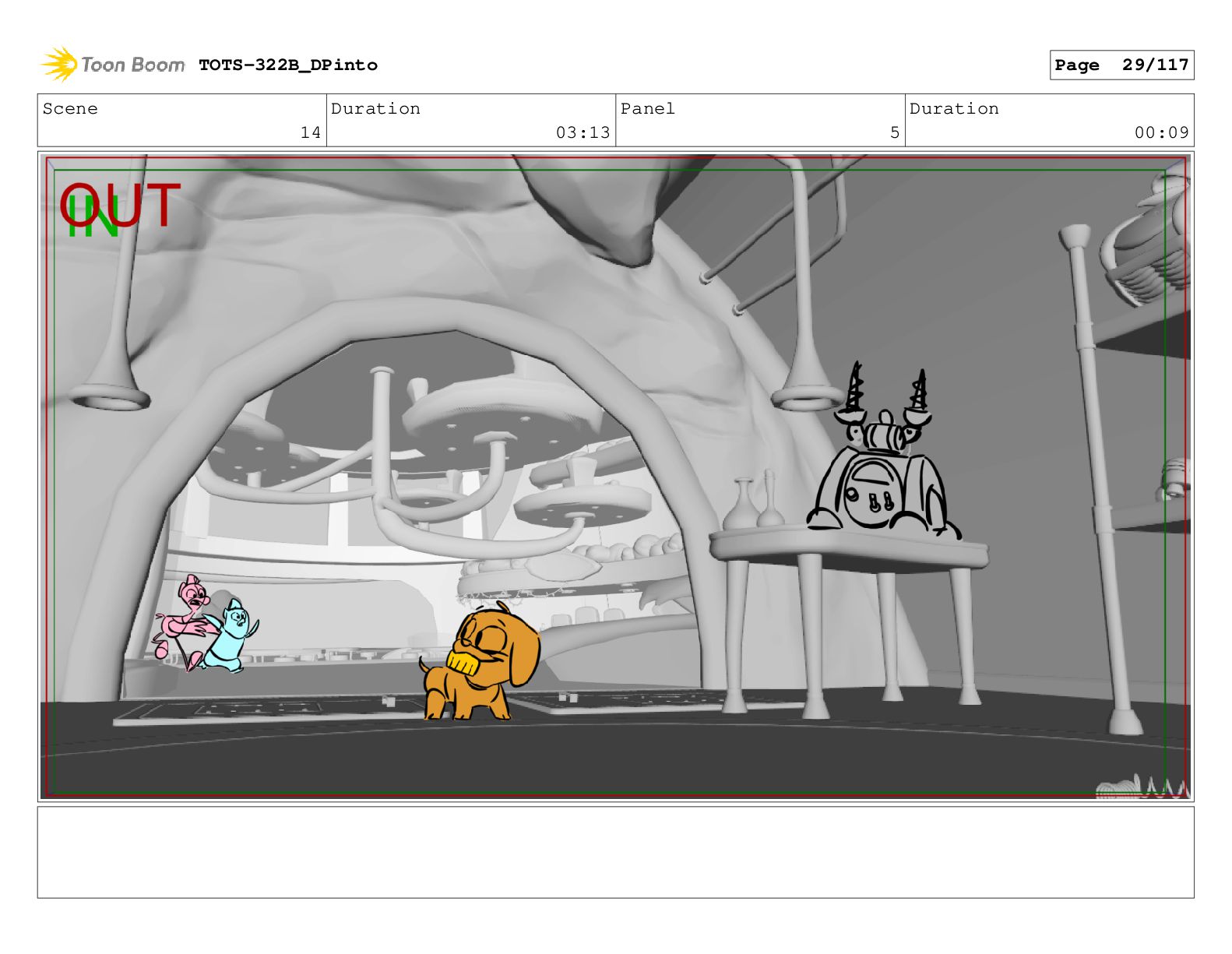Click the panel duration value 00:09

(x=1161, y=132)
